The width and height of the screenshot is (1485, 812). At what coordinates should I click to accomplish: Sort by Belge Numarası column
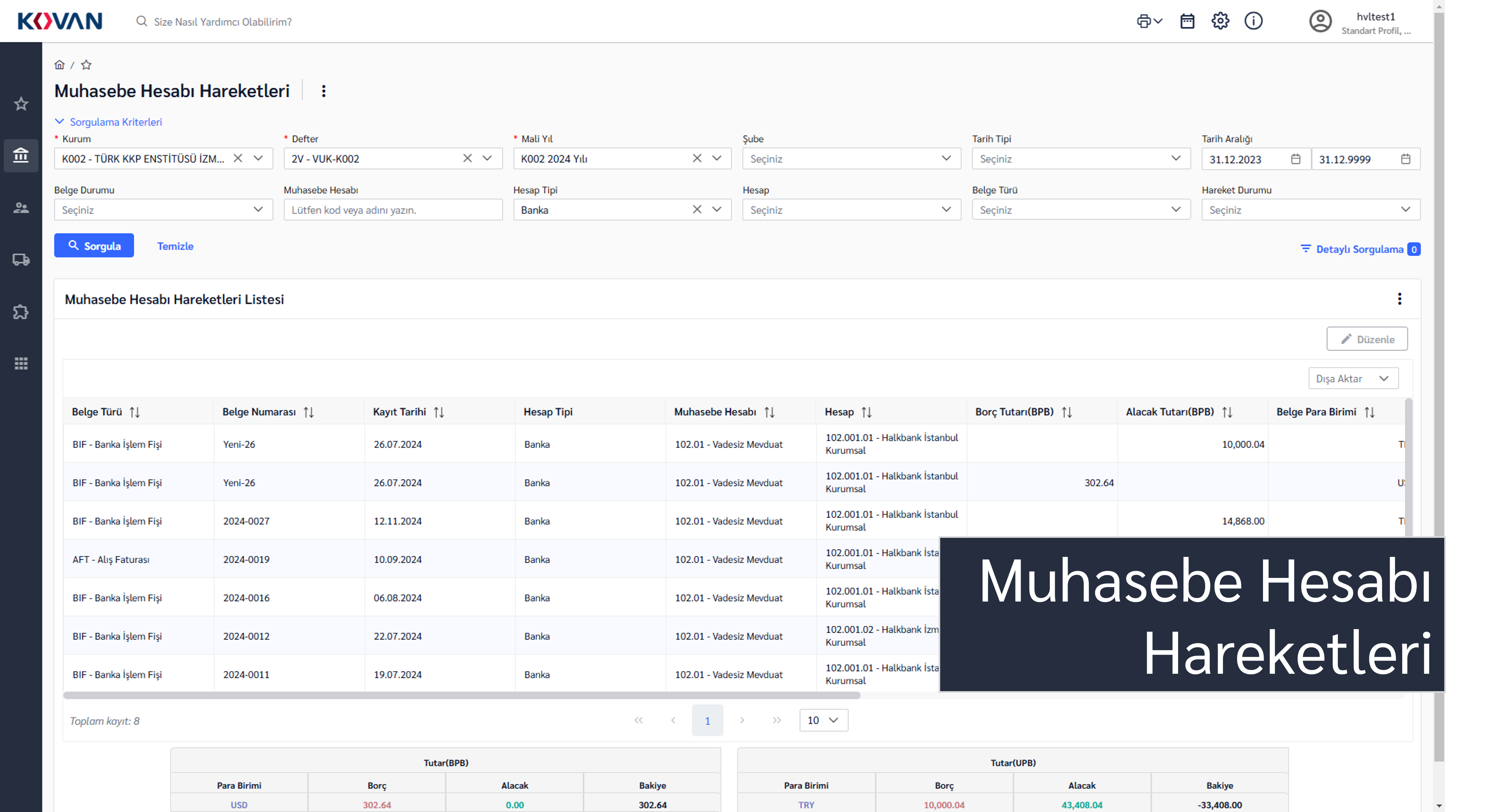click(308, 412)
